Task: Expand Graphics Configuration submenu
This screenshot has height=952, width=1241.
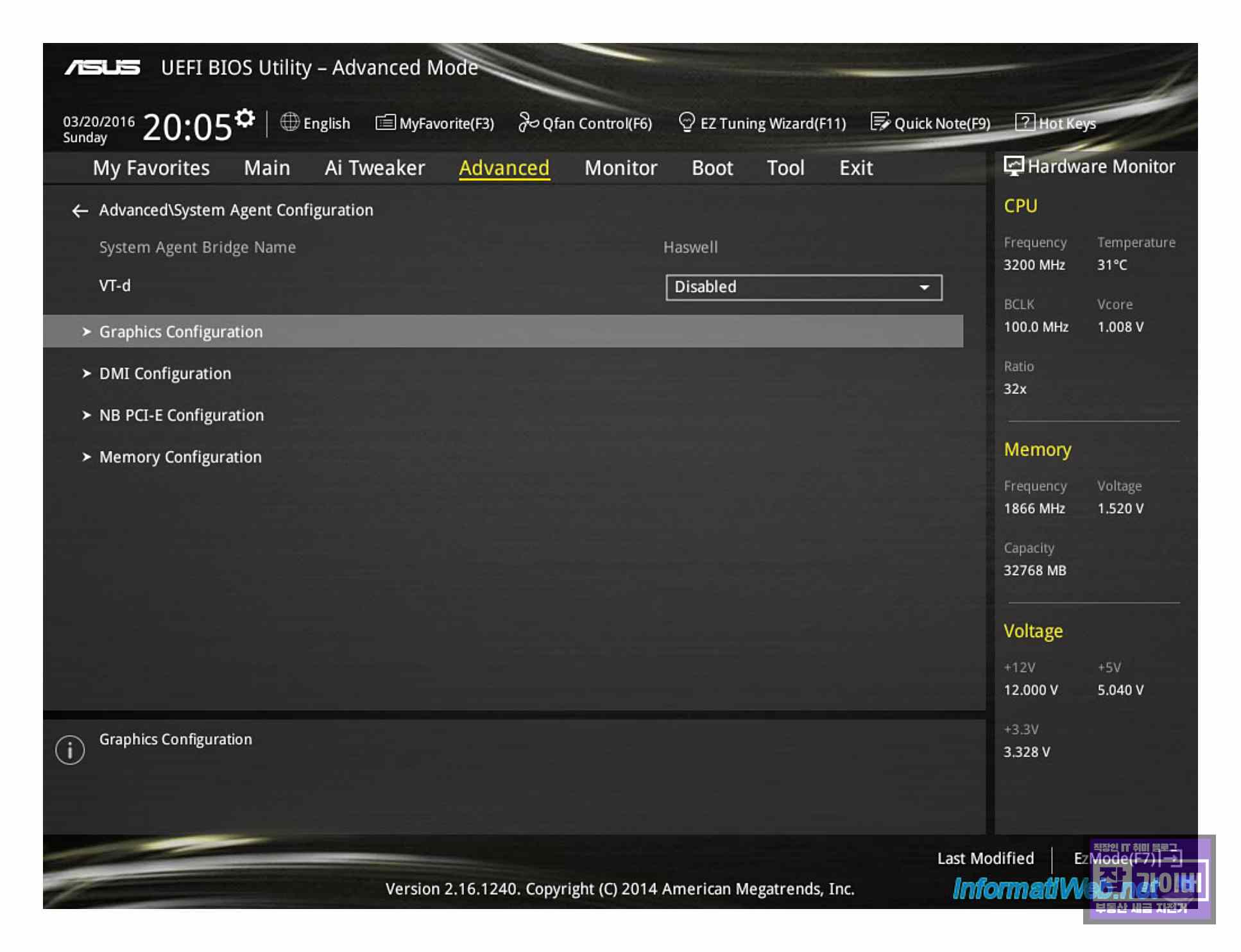Action: pyautogui.click(x=181, y=332)
